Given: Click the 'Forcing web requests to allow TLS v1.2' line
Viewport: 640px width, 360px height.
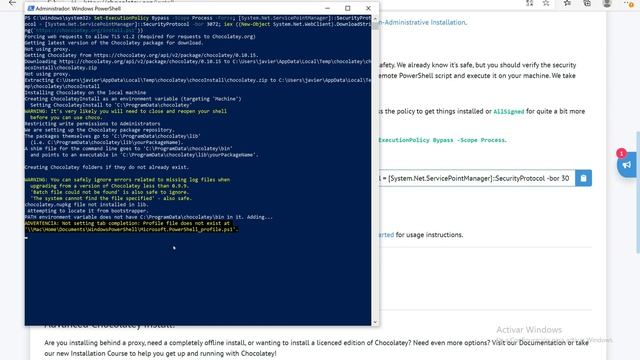Looking at the screenshot, I should (x=140, y=37).
